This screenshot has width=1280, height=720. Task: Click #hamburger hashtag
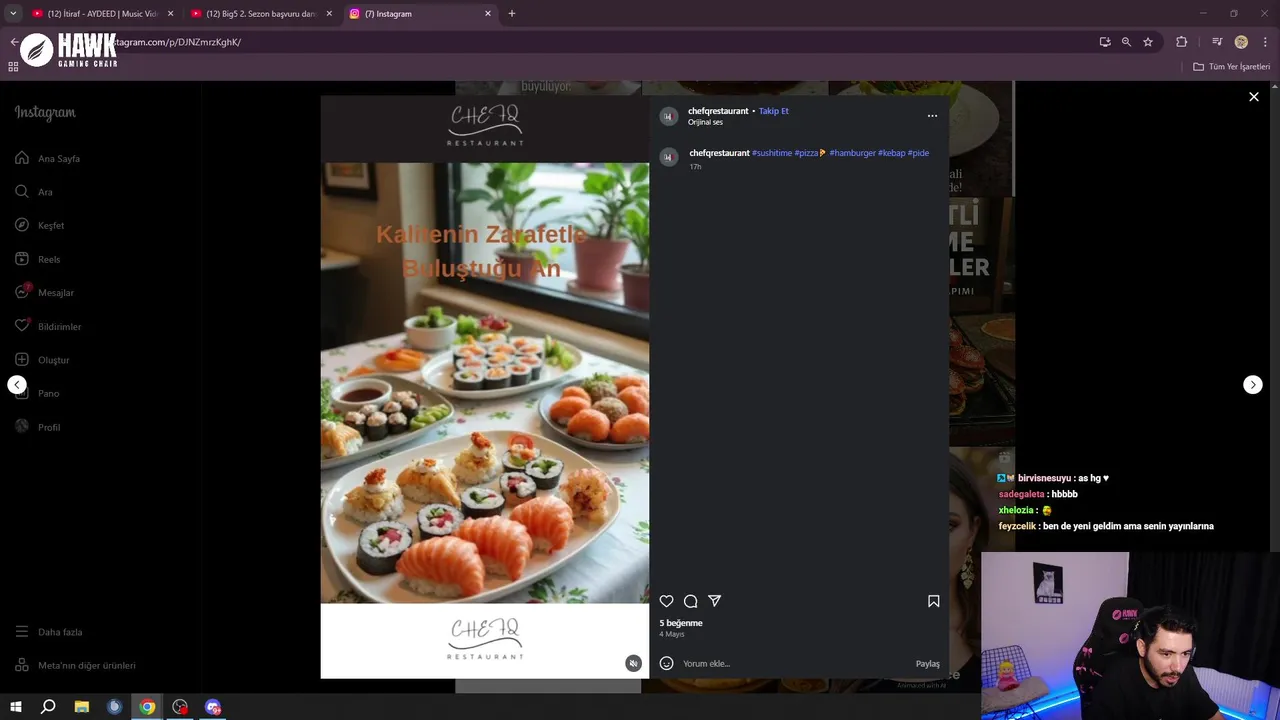pyautogui.click(x=852, y=153)
